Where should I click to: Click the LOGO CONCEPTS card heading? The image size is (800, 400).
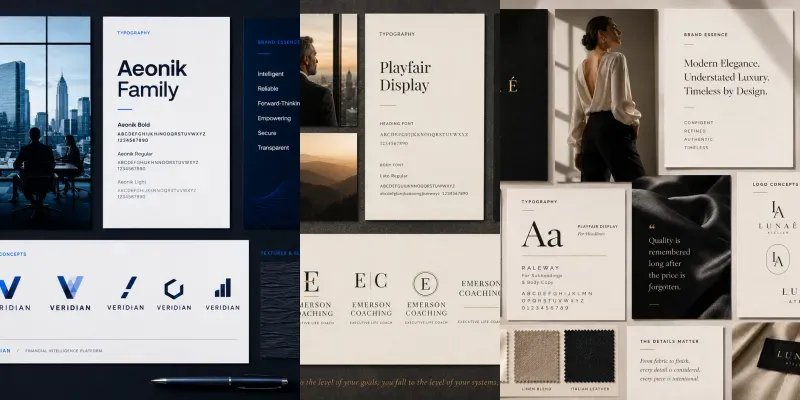(x=776, y=184)
